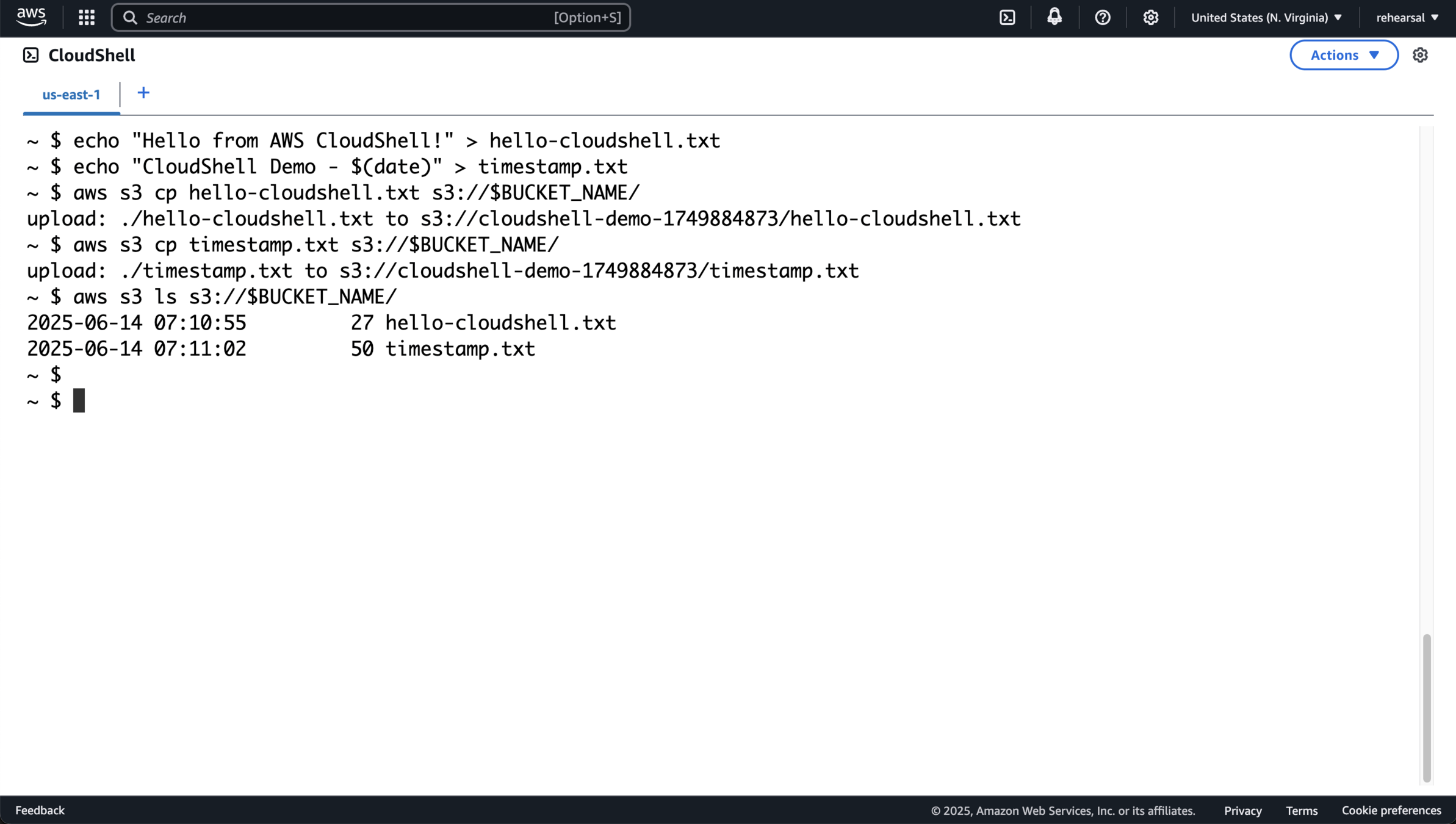Image resolution: width=1456 pixels, height=824 pixels.
Task: Open Cookie preferences in footer
Action: coord(1391,811)
